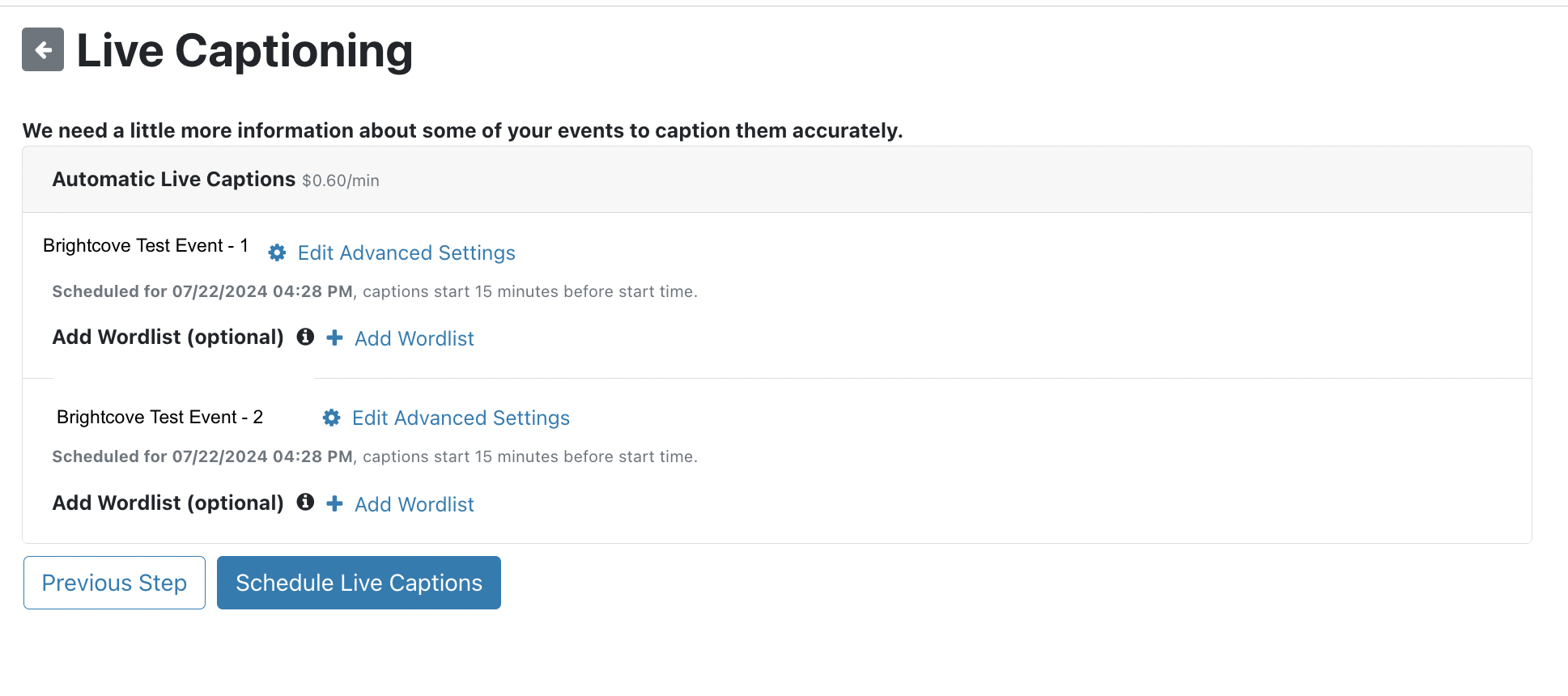
Task: Open Edit Advanced Settings for Brightcove Test Event - 2
Action: tap(460, 418)
